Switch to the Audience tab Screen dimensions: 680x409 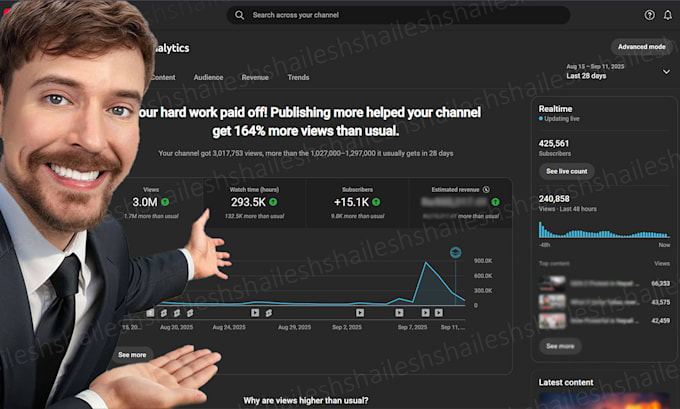point(208,77)
